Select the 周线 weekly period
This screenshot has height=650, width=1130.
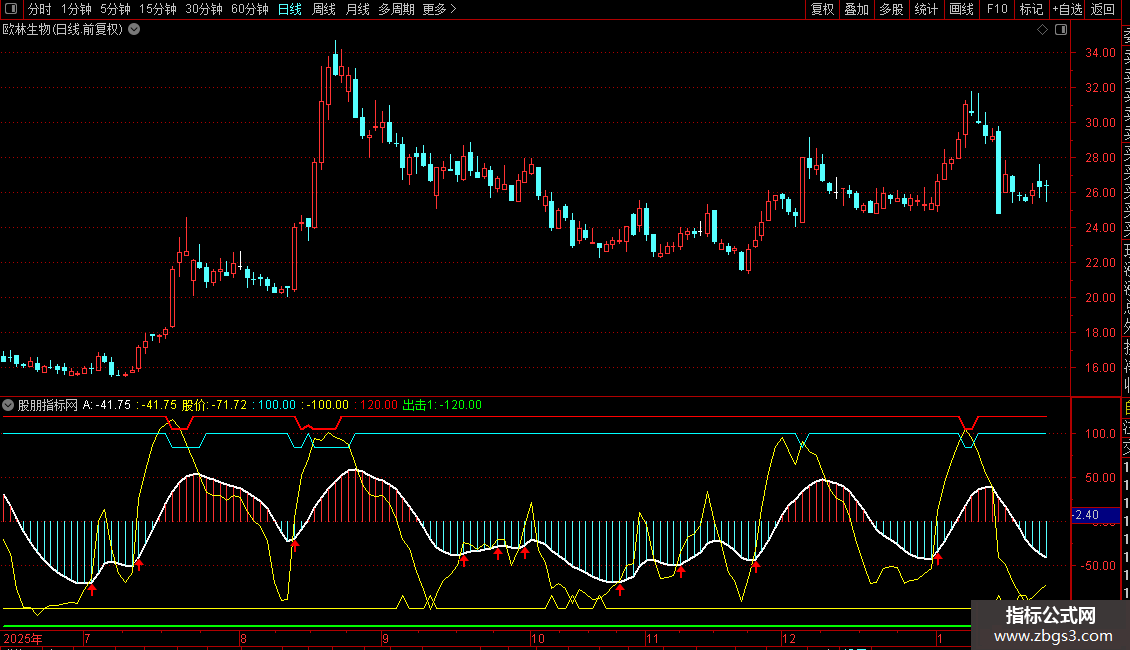[x=323, y=10]
